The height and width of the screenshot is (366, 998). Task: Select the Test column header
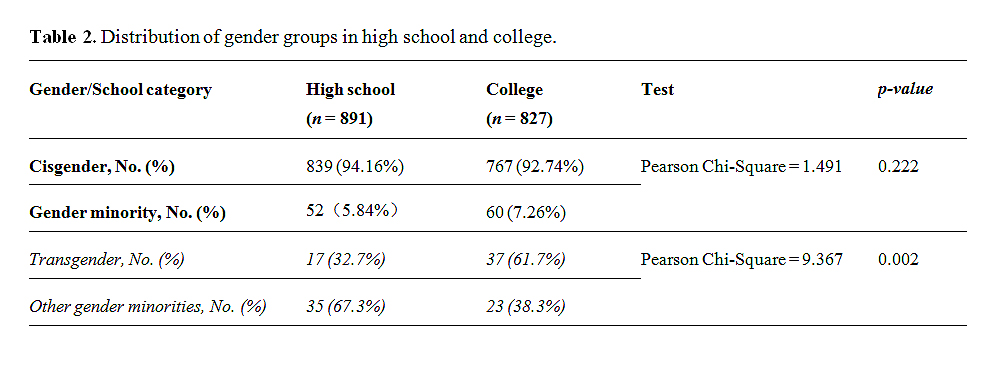click(x=657, y=90)
